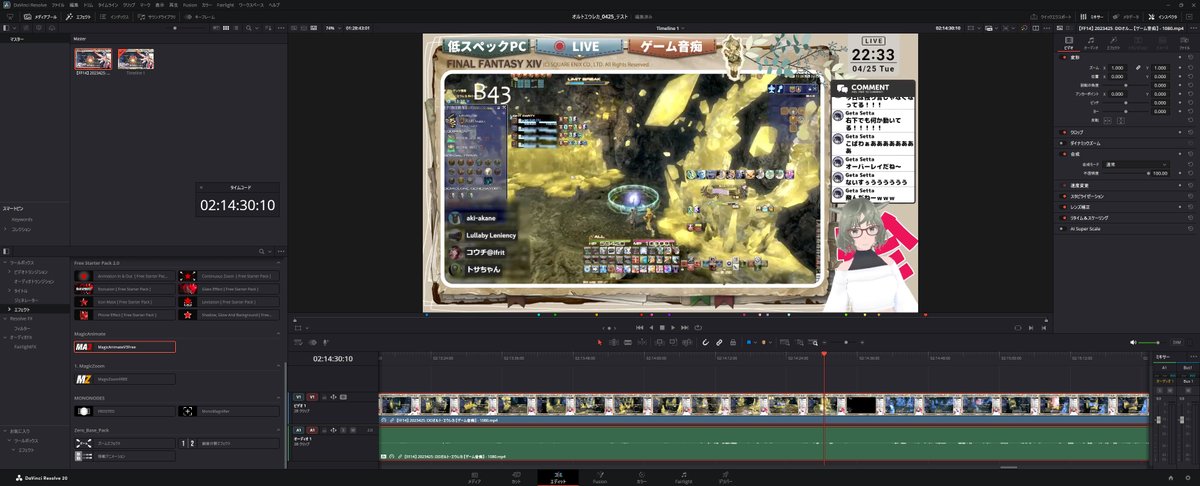
Task: Click the timeline zoom slider
Action: click(848, 342)
